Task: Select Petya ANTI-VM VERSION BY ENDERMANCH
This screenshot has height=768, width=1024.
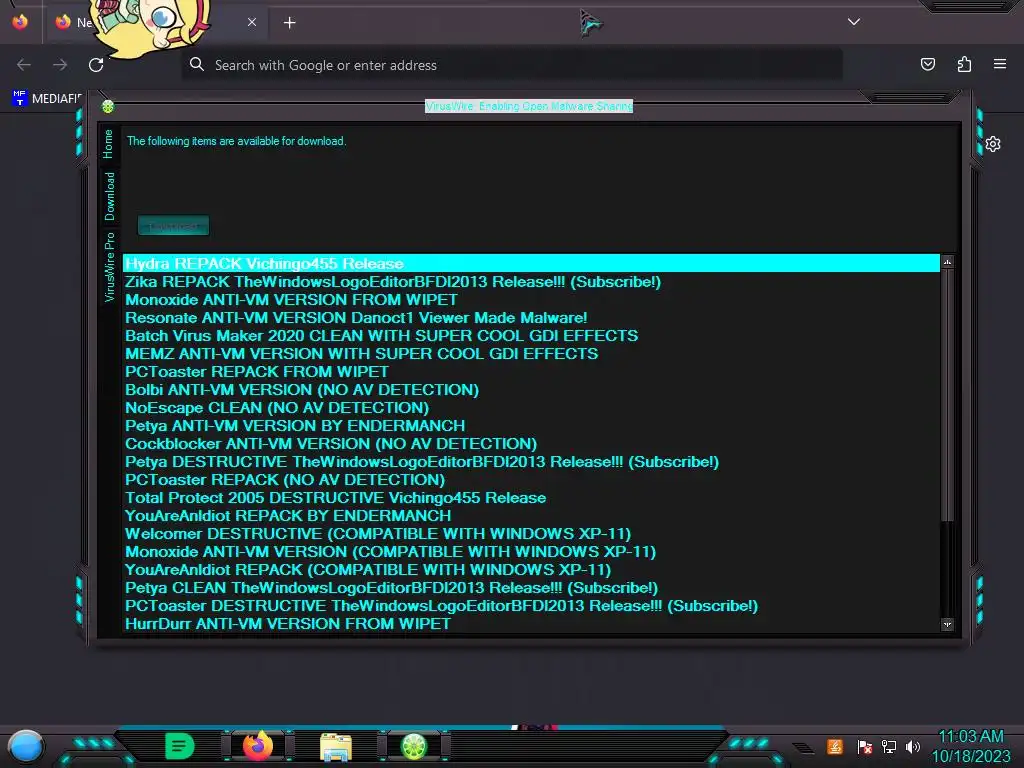Action: [531, 426]
